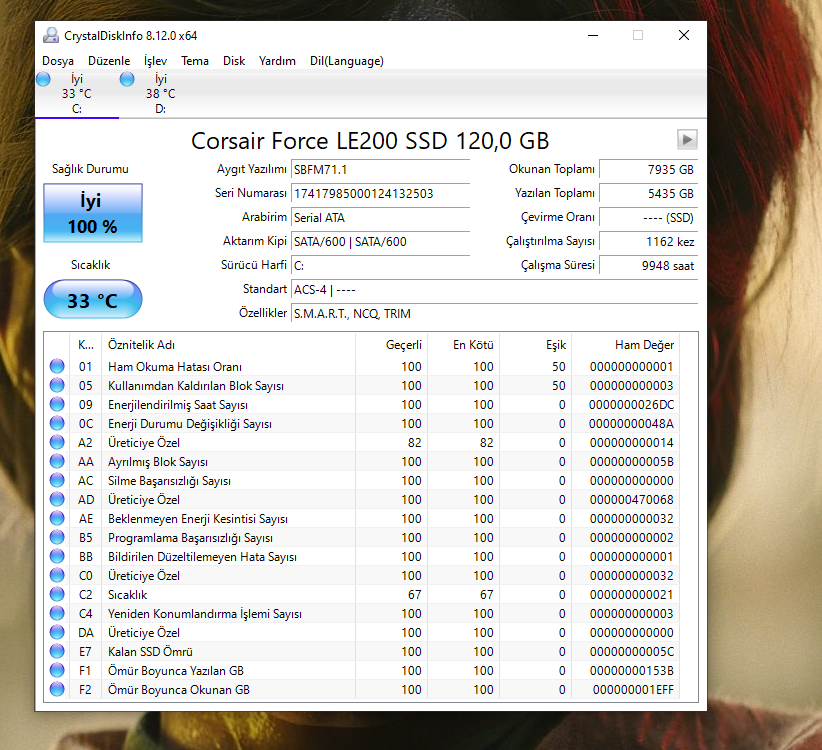
Task: Click status orb in the AD row
Action: (x=57, y=499)
